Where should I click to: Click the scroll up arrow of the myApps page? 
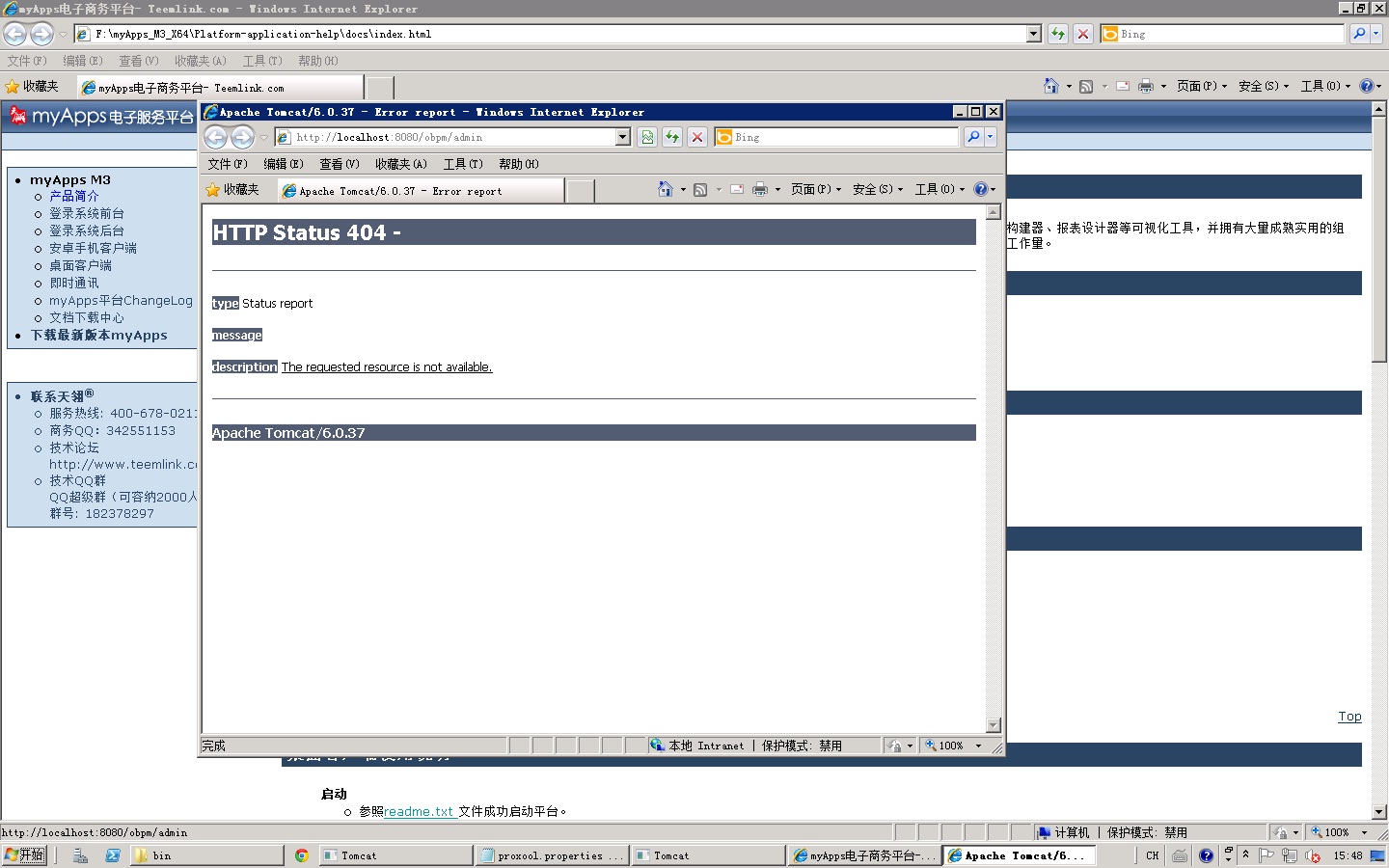pyautogui.click(x=1379, y=109)
